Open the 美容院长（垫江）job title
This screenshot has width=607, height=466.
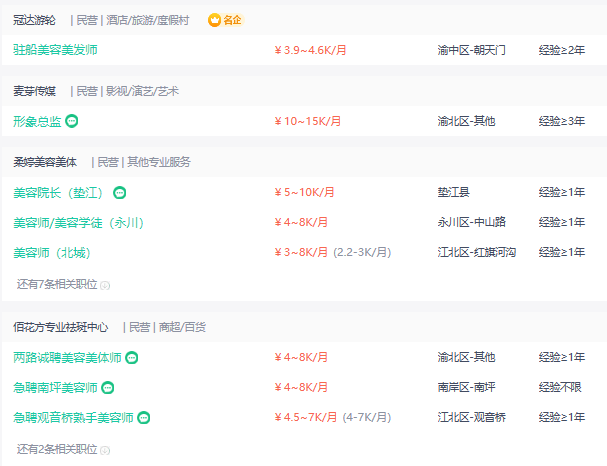pyautogui.click(x=58, y=192)
